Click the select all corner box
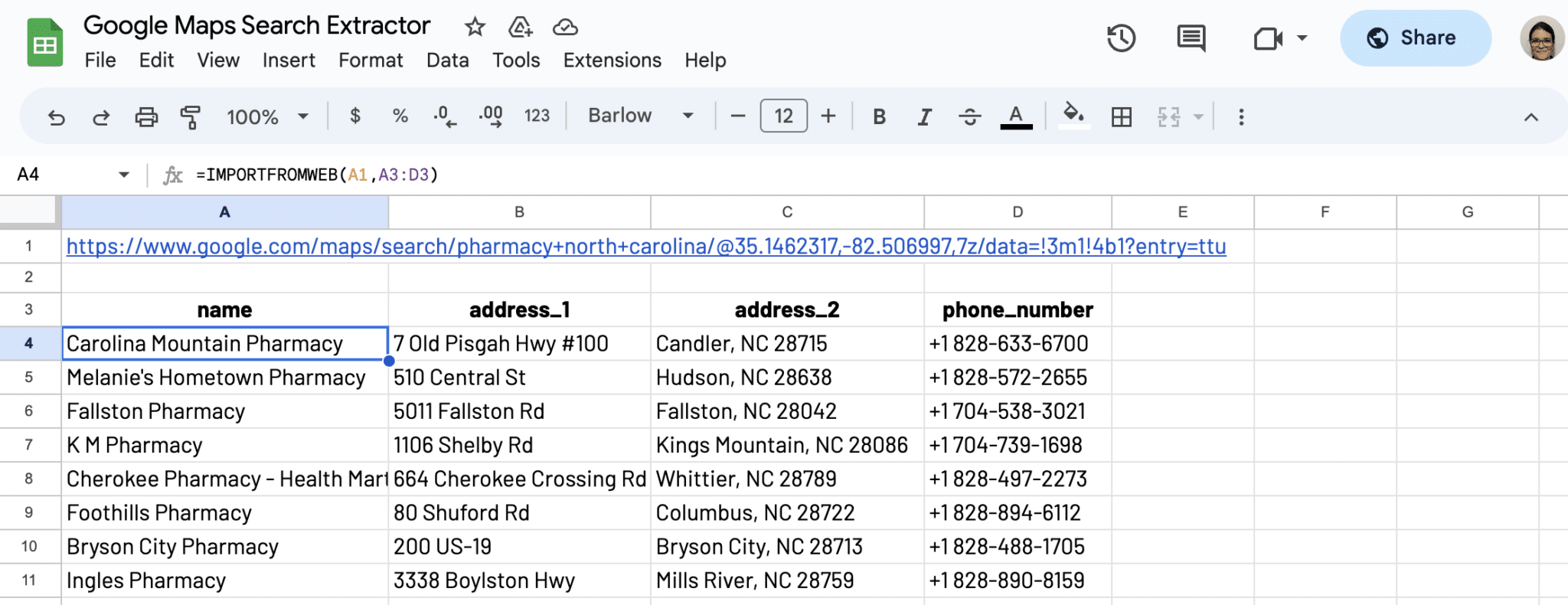 29,212
